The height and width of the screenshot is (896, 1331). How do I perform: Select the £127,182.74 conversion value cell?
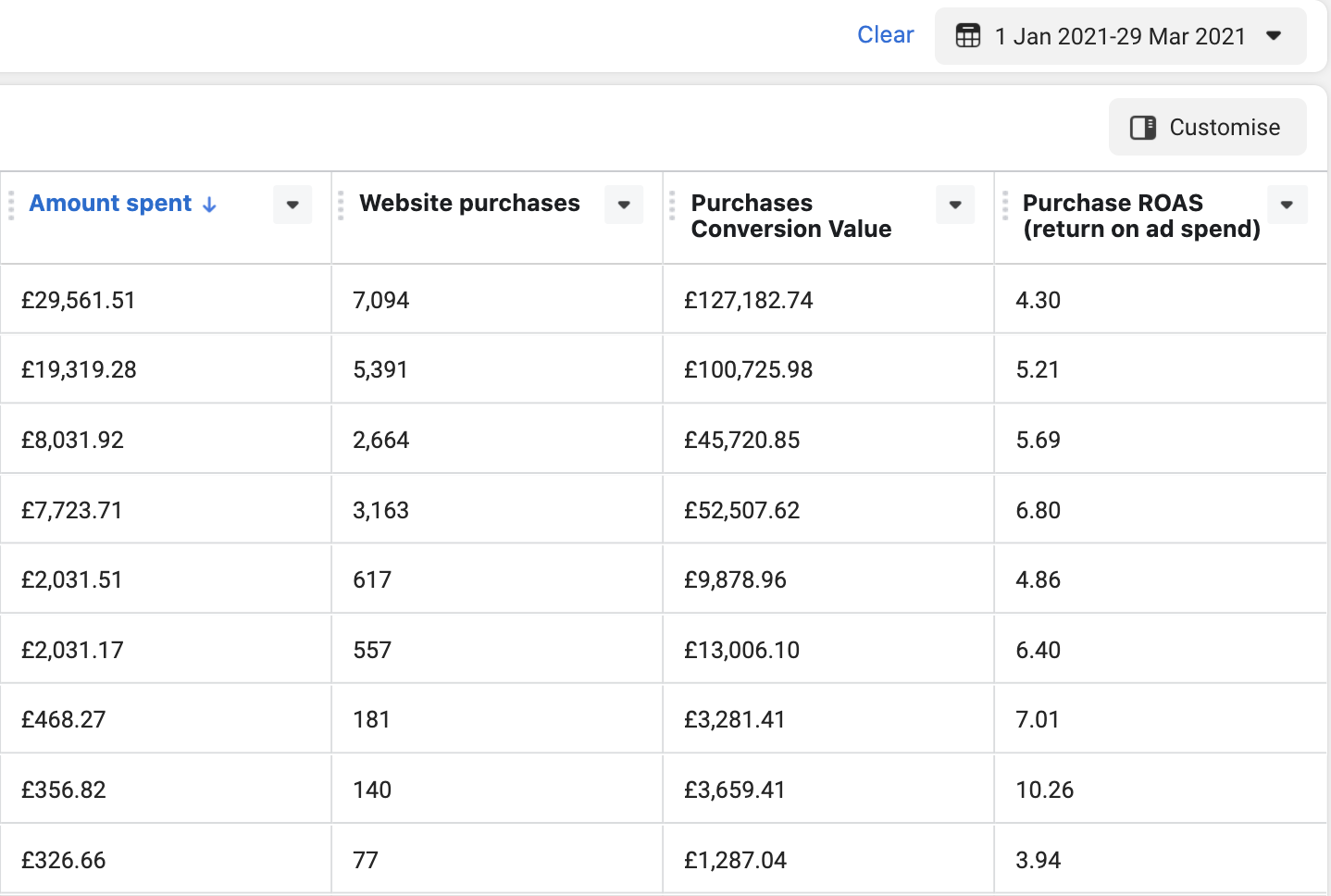pos(828,300)
